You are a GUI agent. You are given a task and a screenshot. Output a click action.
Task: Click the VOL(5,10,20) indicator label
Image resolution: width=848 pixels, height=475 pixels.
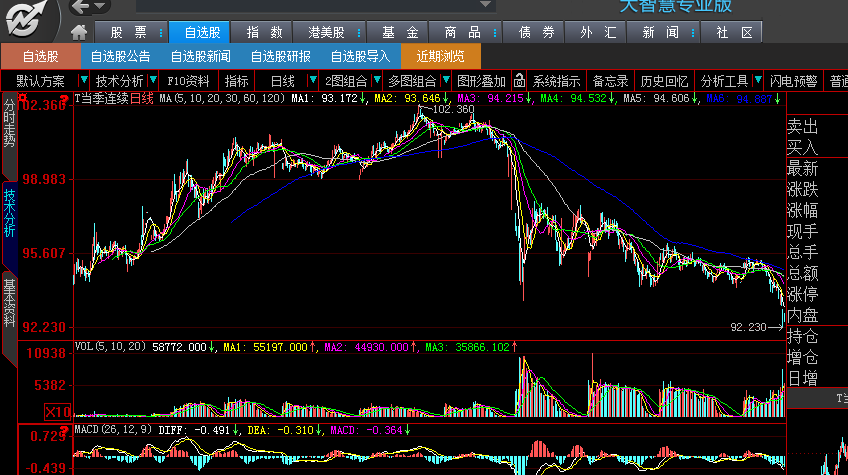(110, 346)
